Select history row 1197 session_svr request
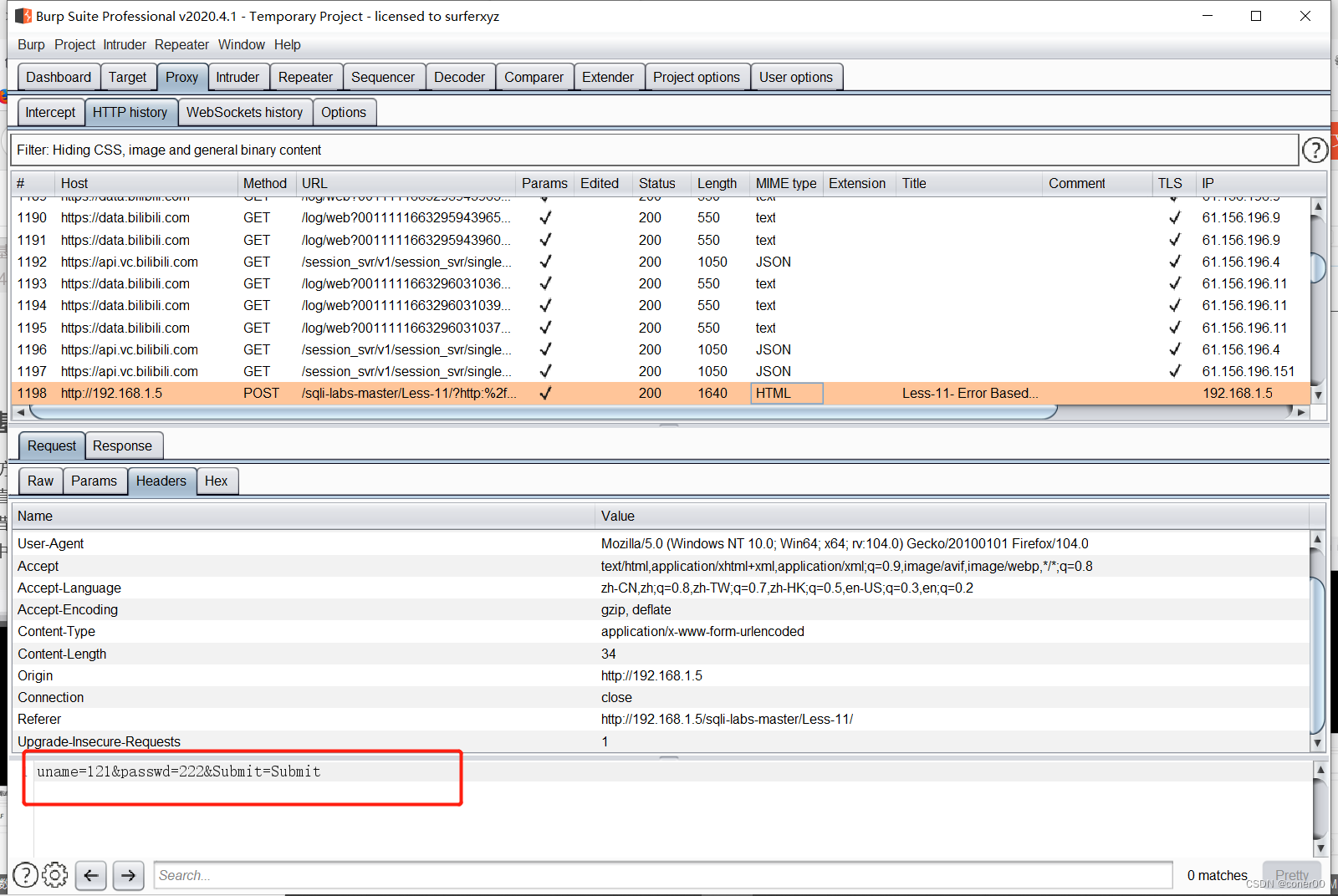The width and height of the screenshot is (1338, 896). coord(661,371)
